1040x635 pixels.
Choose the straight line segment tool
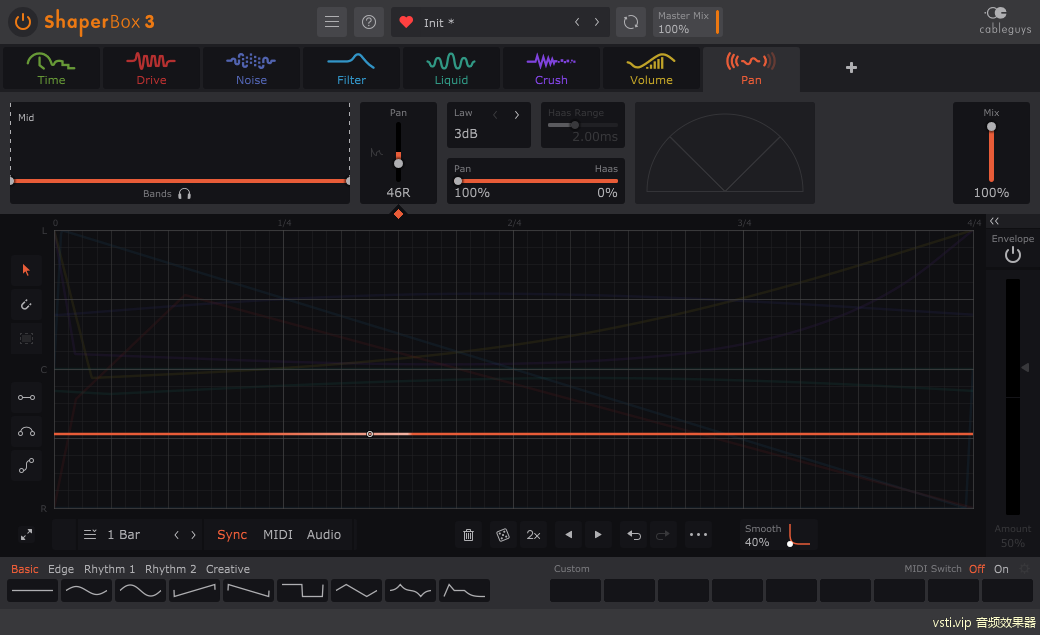click(27, 397)
